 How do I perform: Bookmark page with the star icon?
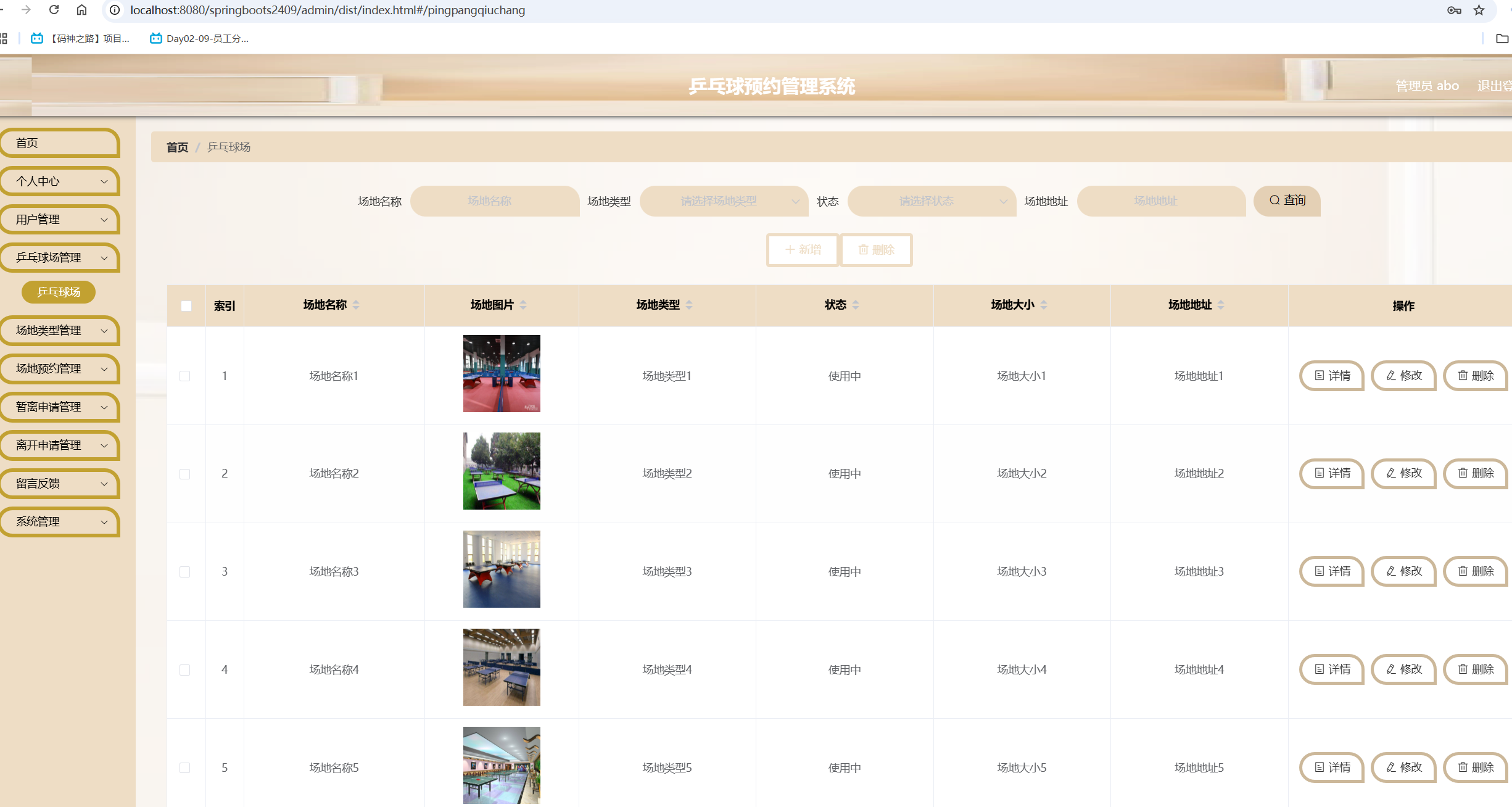(x=1479, y=10)
